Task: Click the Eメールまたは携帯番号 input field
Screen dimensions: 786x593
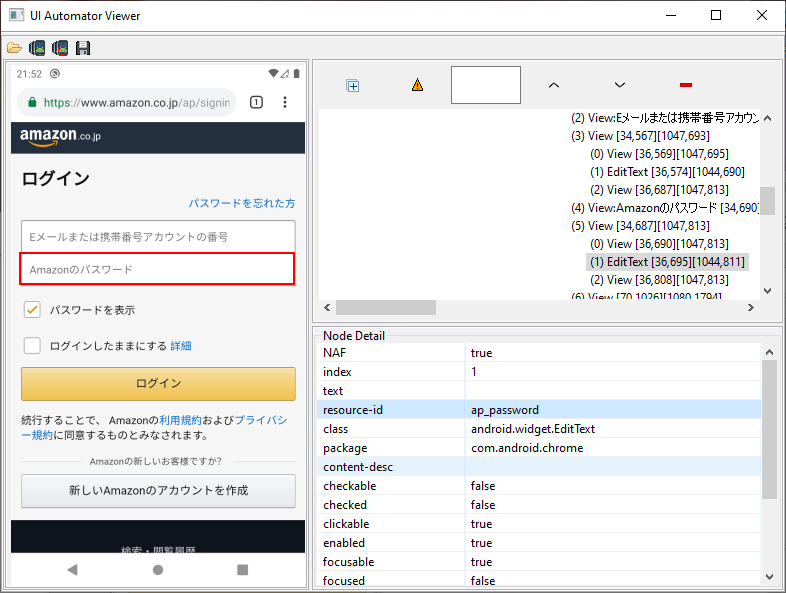Action: pos(158,236)
